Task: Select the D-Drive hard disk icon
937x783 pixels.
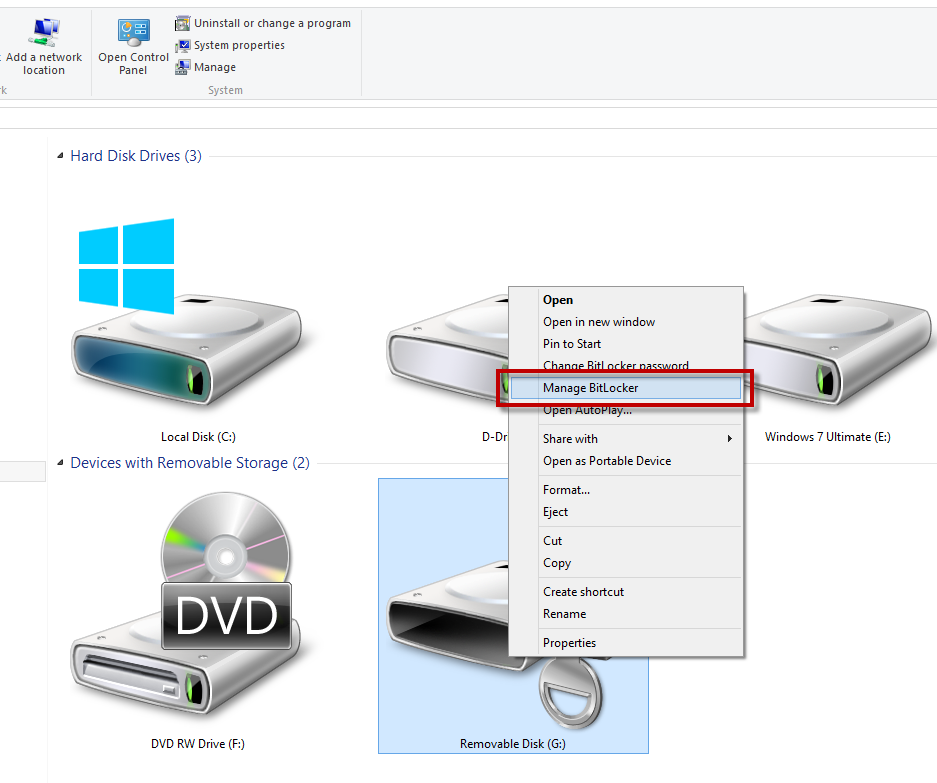Action: (447, 350)
